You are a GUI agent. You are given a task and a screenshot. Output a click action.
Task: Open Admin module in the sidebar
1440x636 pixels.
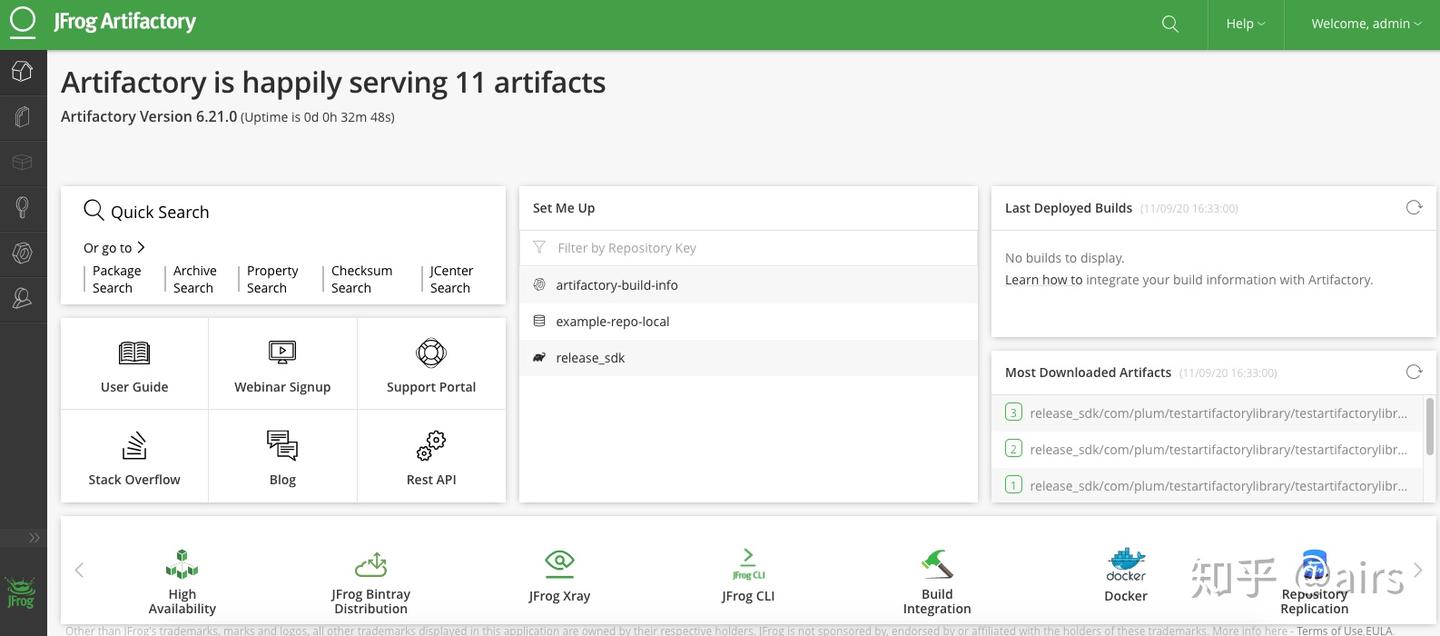pos(22,298)
